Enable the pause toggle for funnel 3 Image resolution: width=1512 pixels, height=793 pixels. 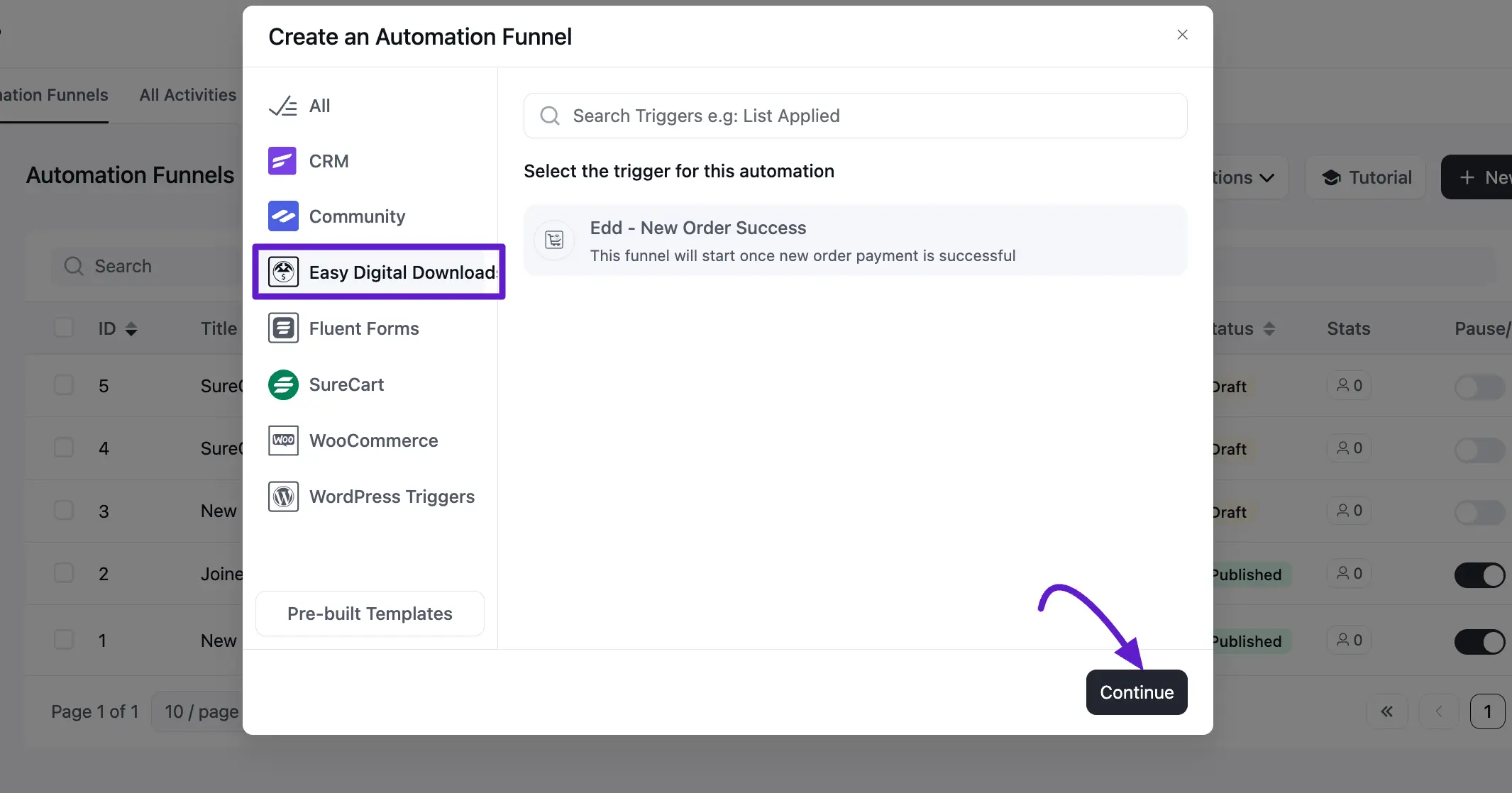click(1479, 512)
